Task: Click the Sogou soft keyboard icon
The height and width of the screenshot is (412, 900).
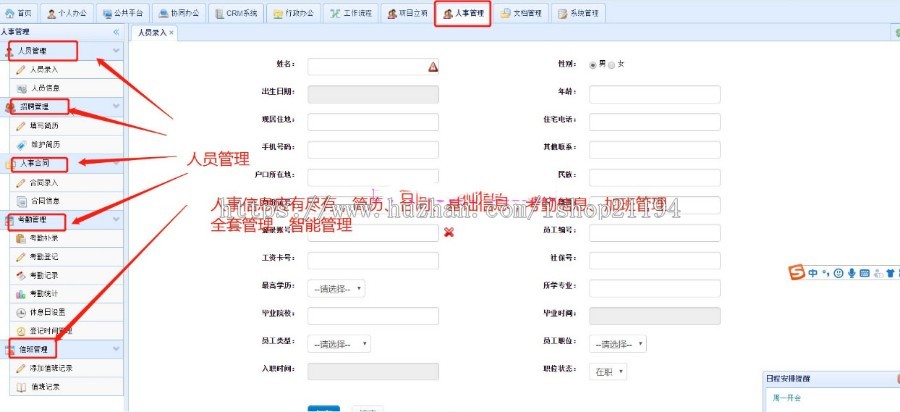Action: [864, 273]
